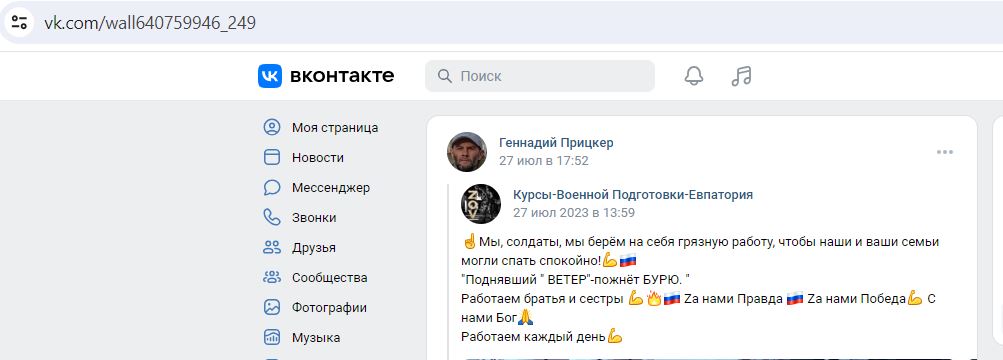1003x360 pixels.
Task: Click the Моя страница profile icon
Action: tap(272, 127)
